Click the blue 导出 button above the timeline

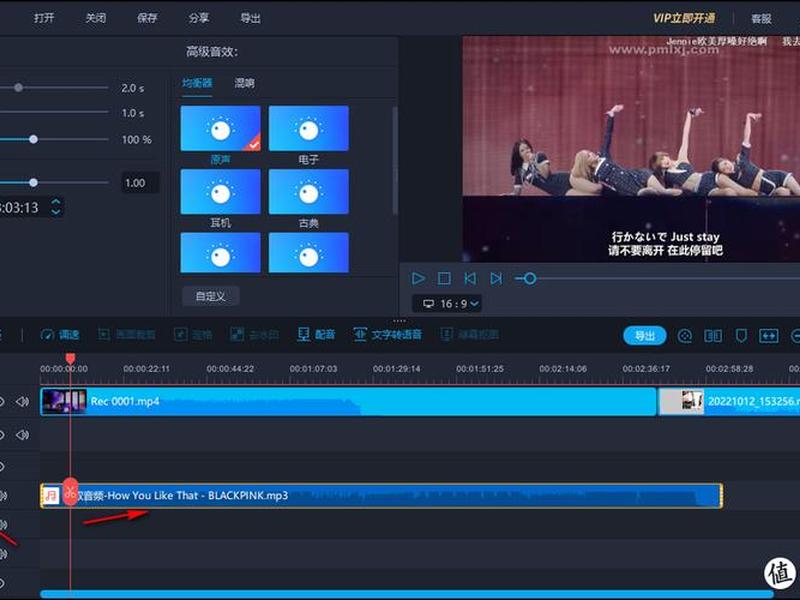pyautogui.click(x=645, y=335)
